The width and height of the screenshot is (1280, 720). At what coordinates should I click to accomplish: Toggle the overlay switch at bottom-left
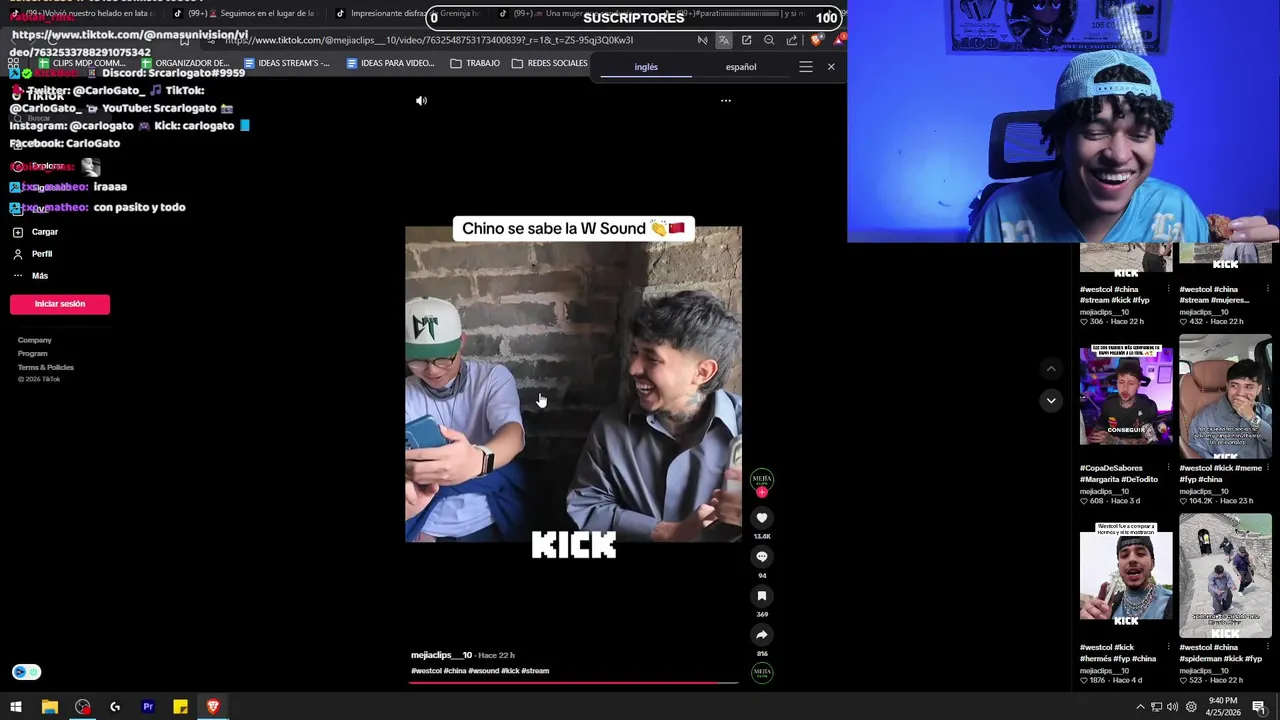[x=27, y=673]
